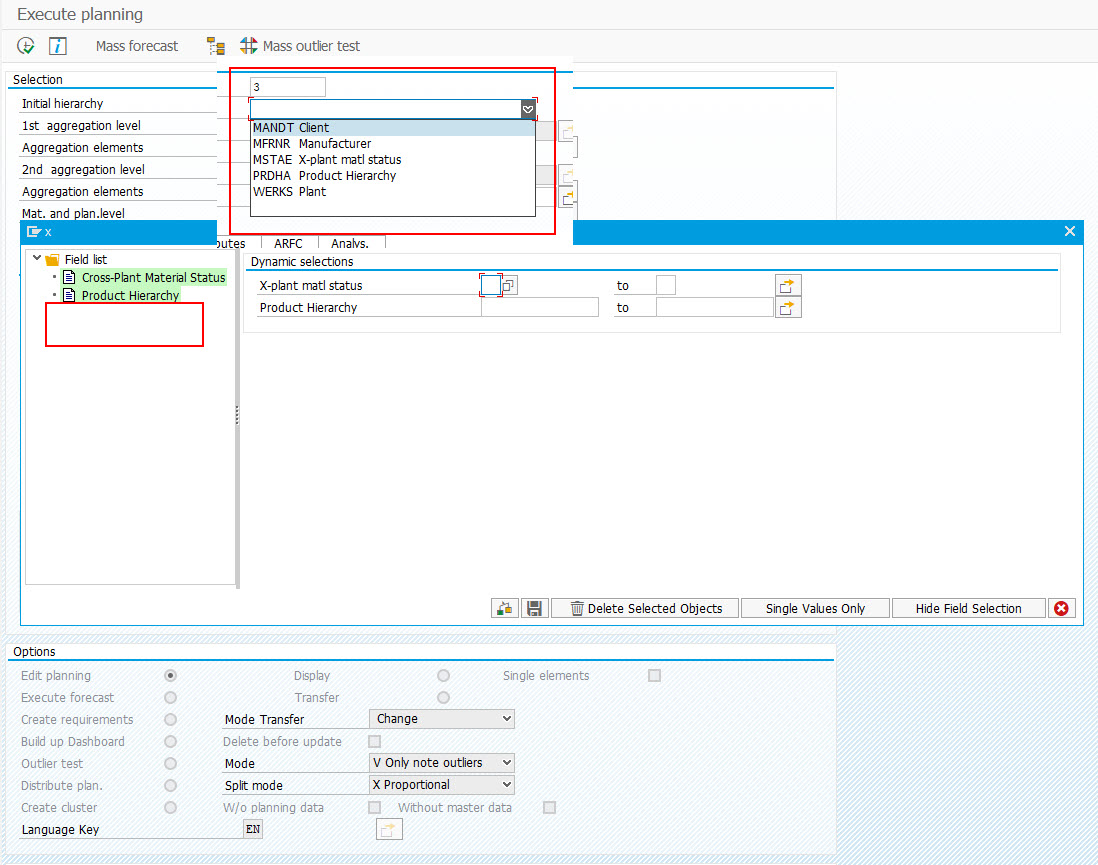Click the Delete Selected Objects button

[644, 609]
